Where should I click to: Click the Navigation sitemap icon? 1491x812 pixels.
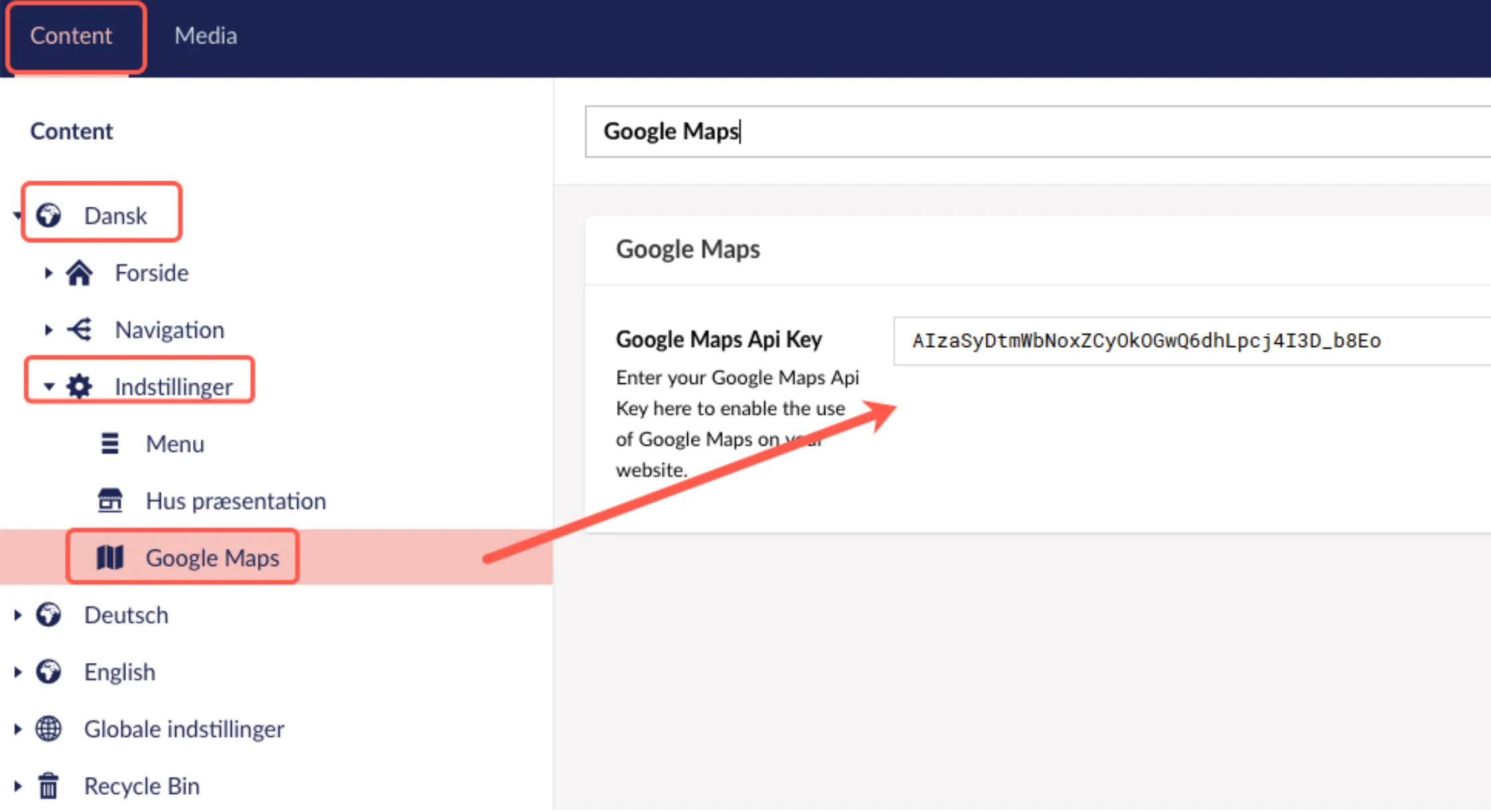click(79, 330)
